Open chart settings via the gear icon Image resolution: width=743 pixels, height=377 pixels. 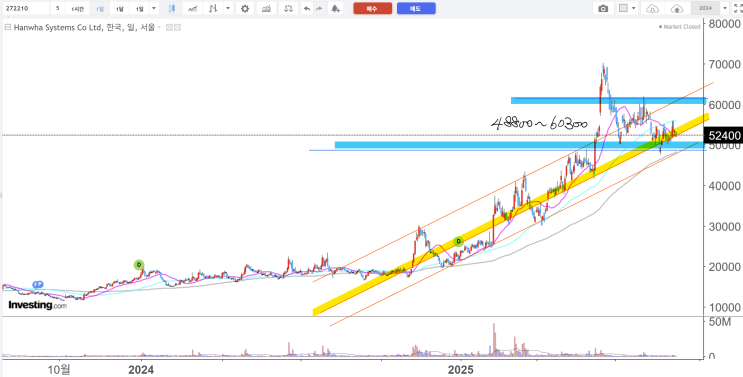245,8
